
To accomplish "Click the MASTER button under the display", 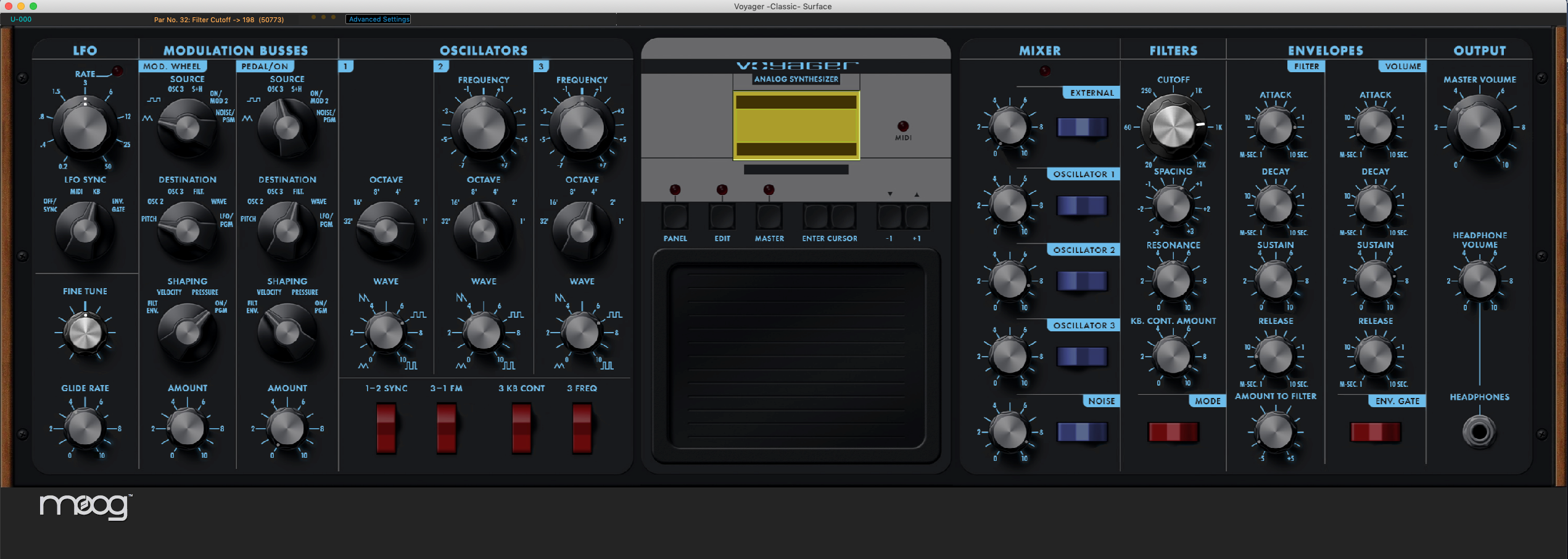I will point(769,217).
